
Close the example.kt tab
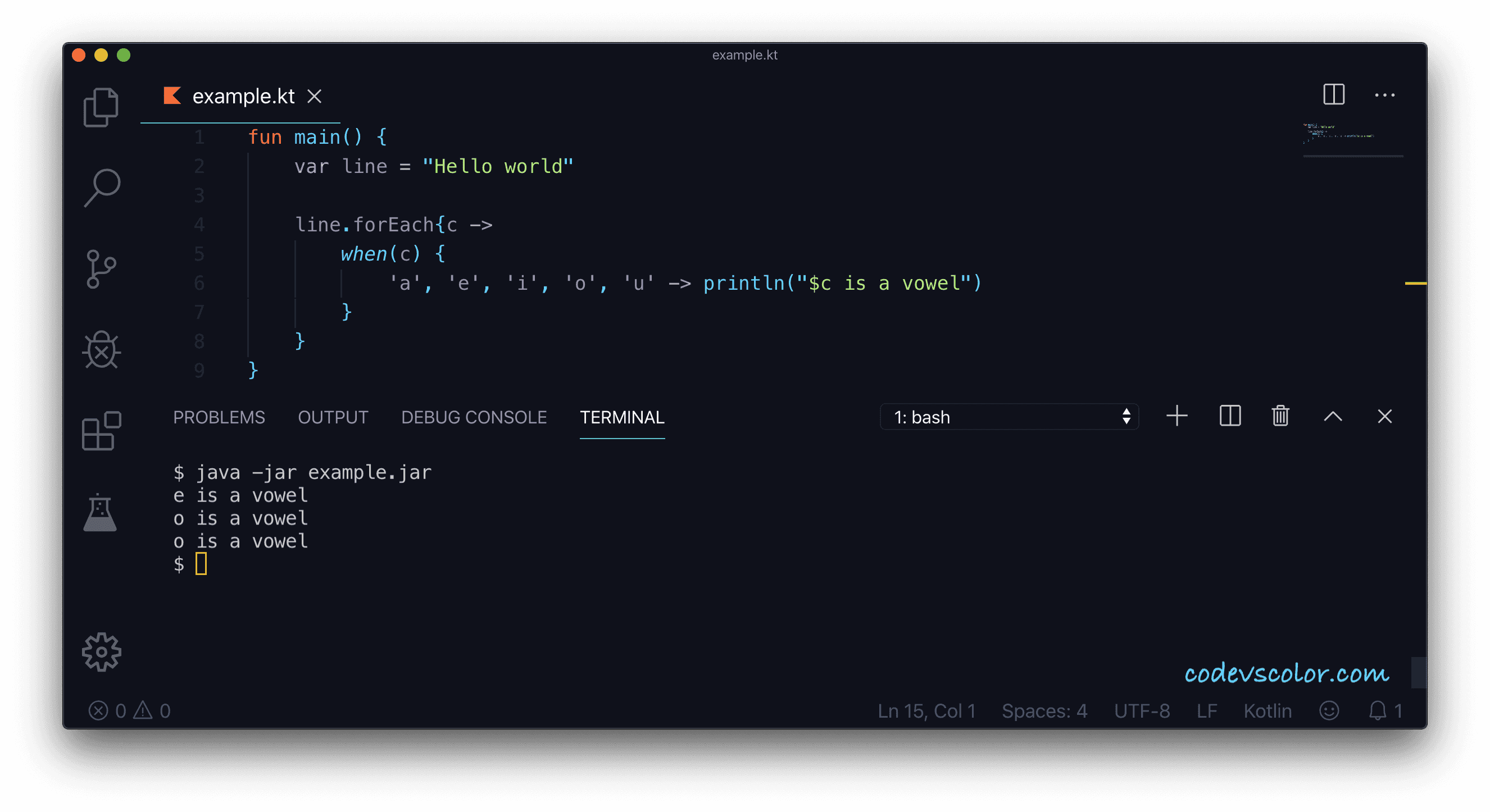[x=315, y=97]
